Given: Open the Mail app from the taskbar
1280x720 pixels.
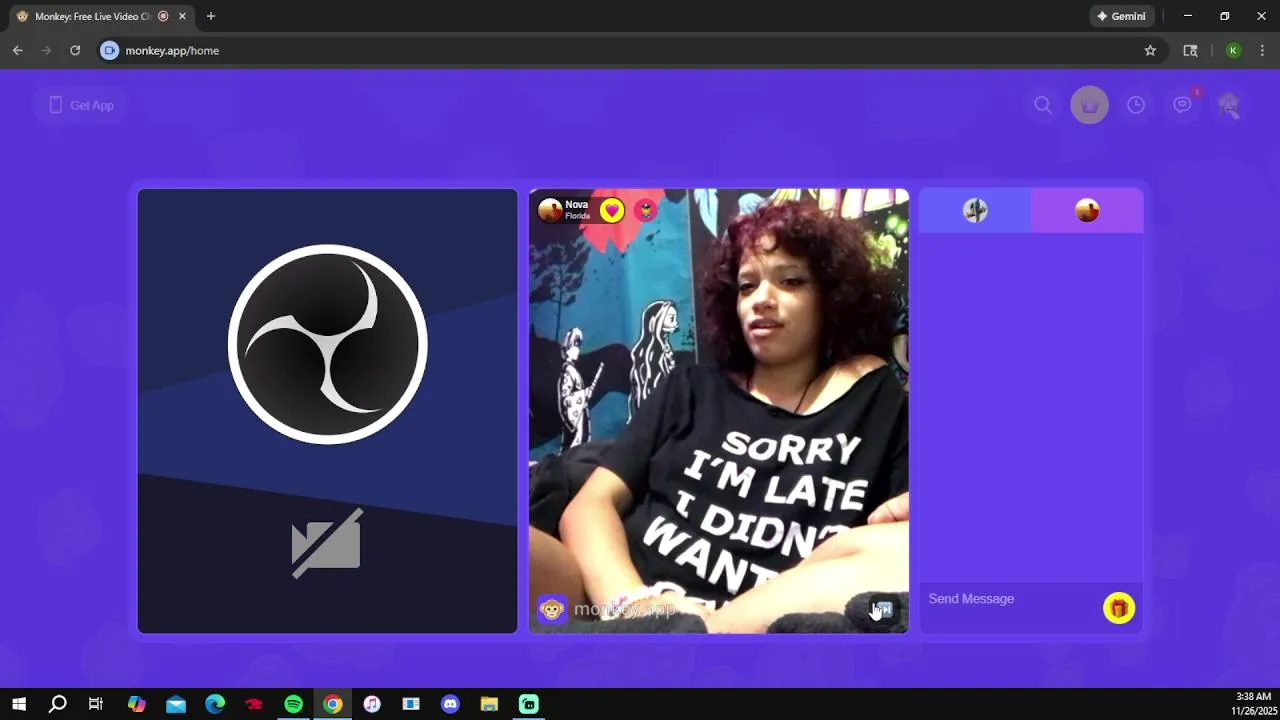Looking at the screenshot, I should (176, 704).
